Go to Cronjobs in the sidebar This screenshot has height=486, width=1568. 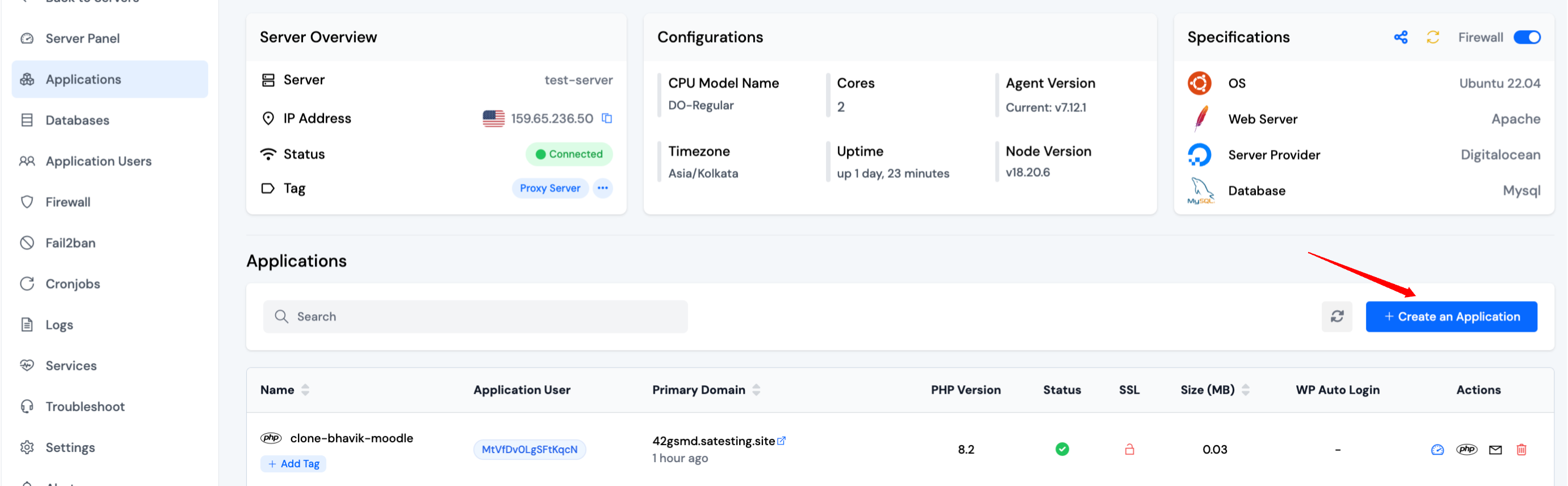72,284
